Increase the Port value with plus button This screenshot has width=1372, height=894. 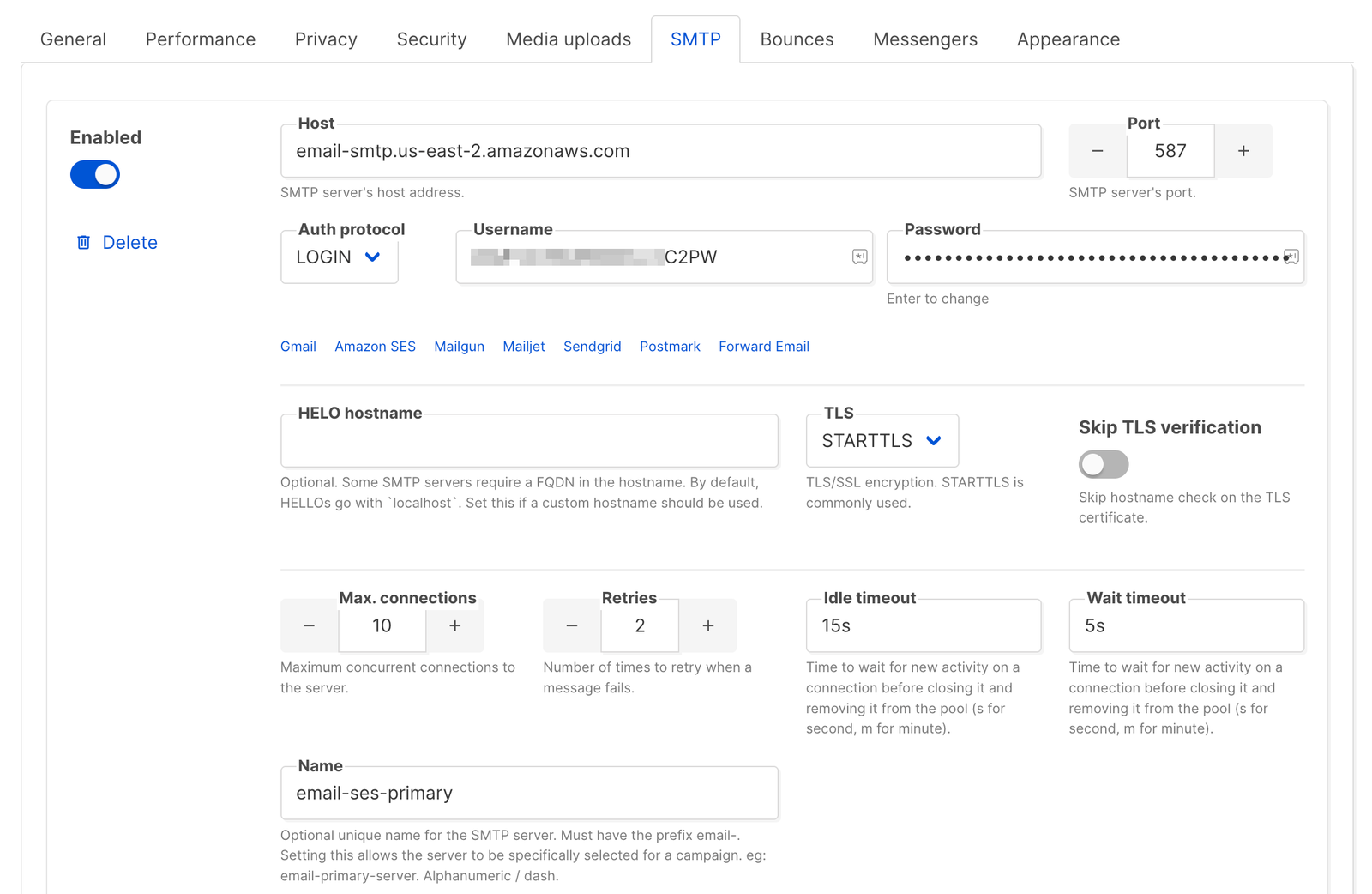[1243, 151]
